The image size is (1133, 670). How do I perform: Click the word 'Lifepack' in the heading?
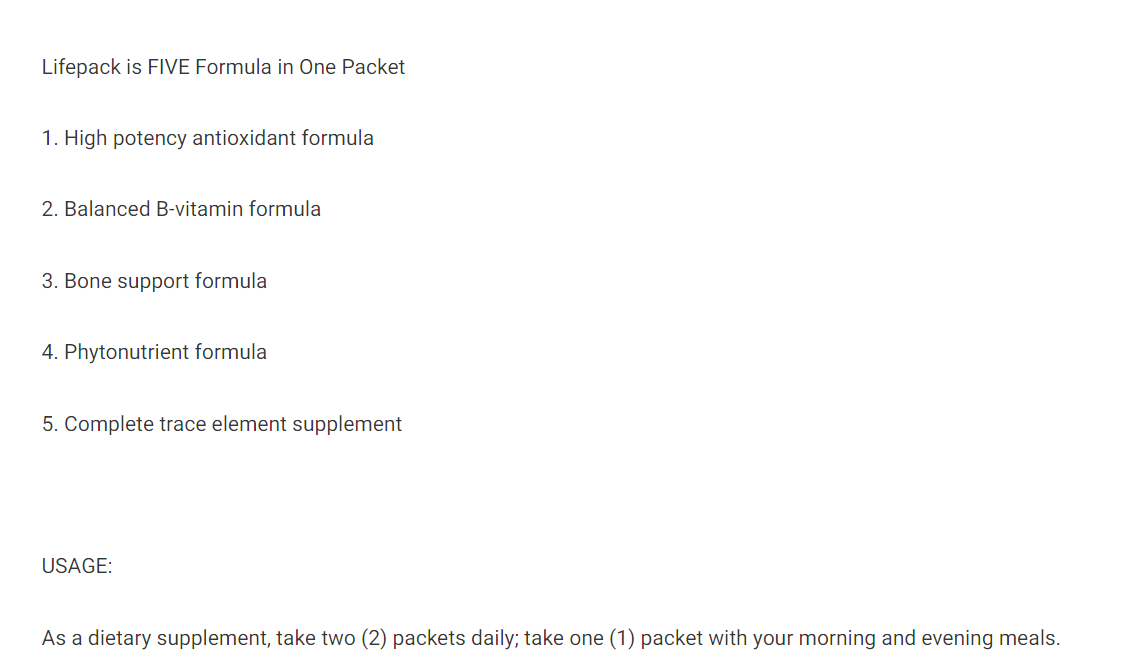pos(81,67)
